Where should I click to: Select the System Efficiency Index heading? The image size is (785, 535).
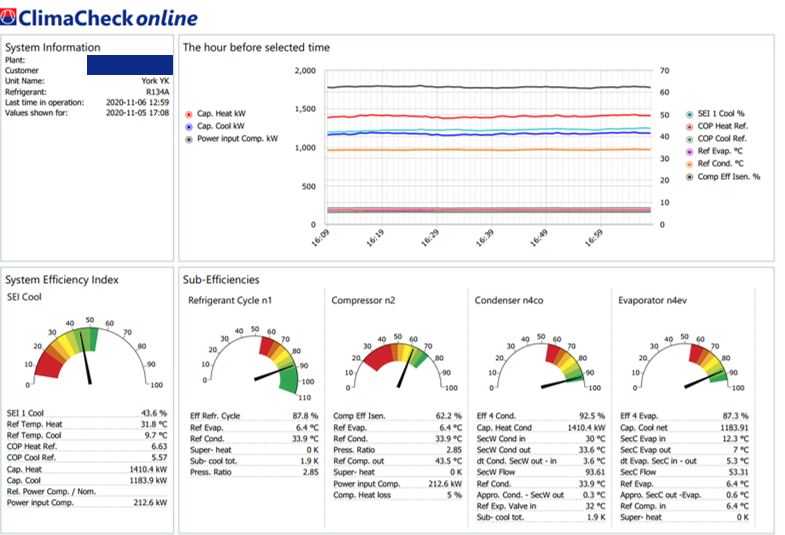pos(62,280)
